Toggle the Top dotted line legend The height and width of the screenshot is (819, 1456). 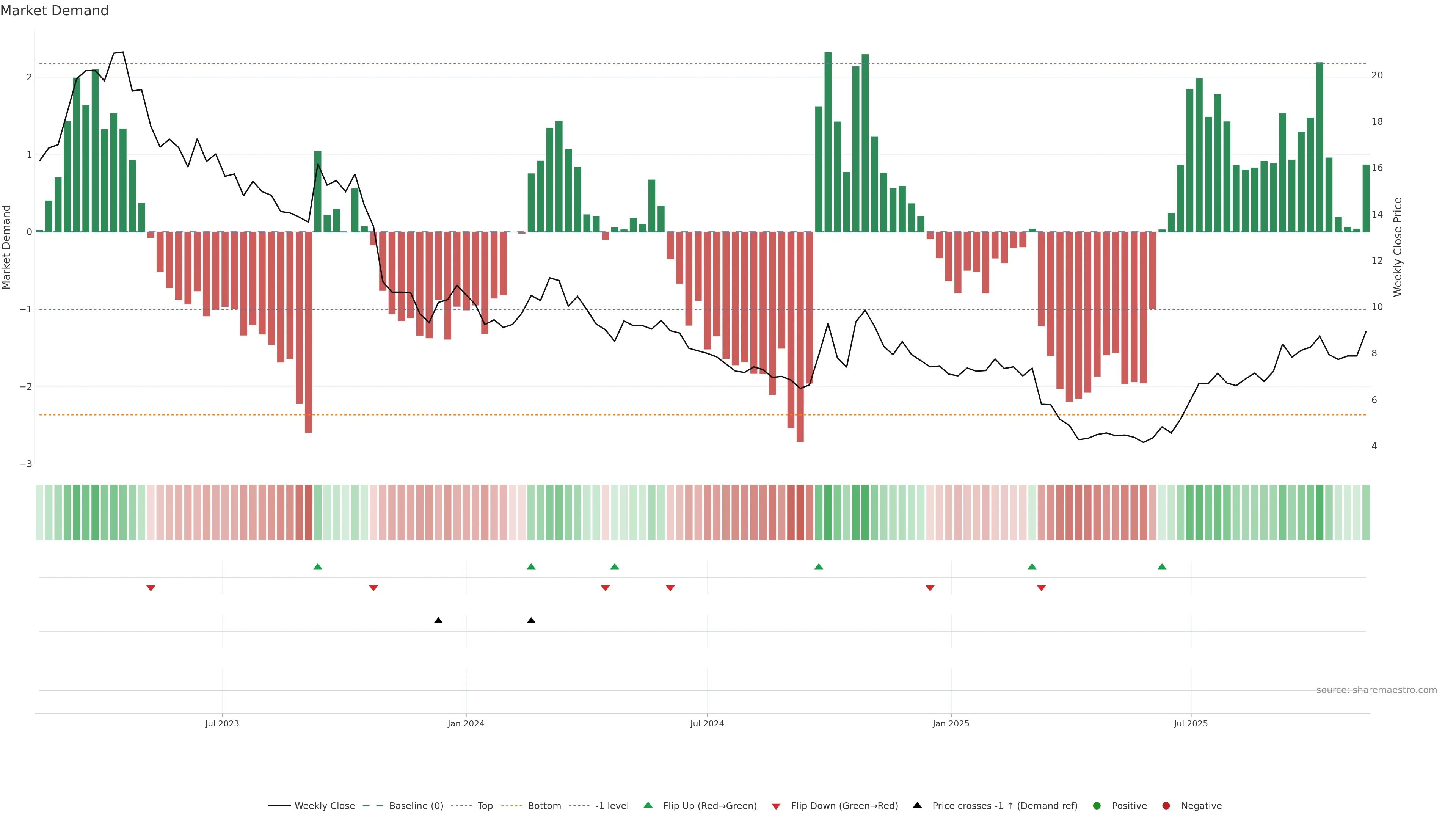click(x=485, y=805)
